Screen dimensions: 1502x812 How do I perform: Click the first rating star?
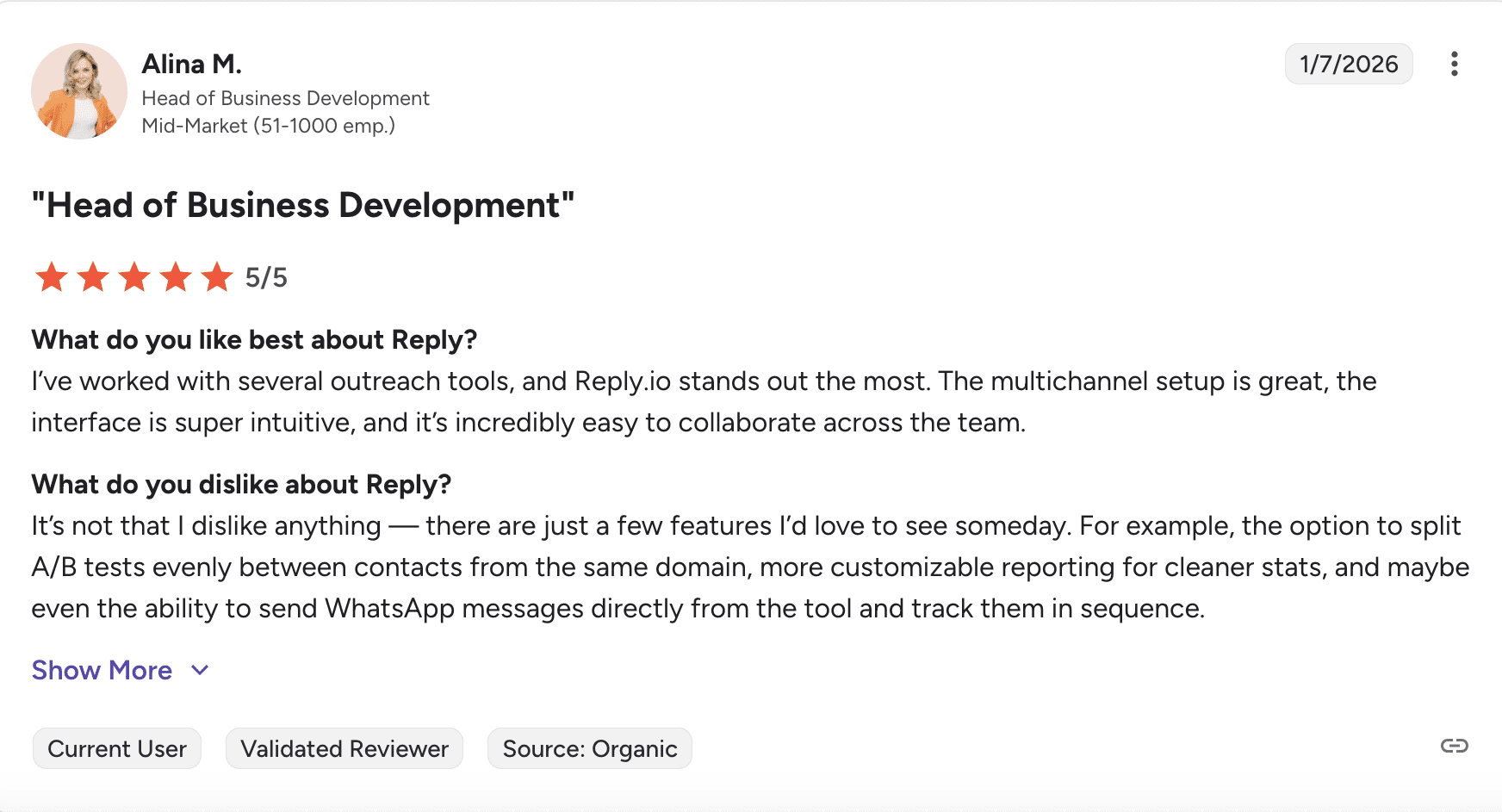(x=52, y=277)
